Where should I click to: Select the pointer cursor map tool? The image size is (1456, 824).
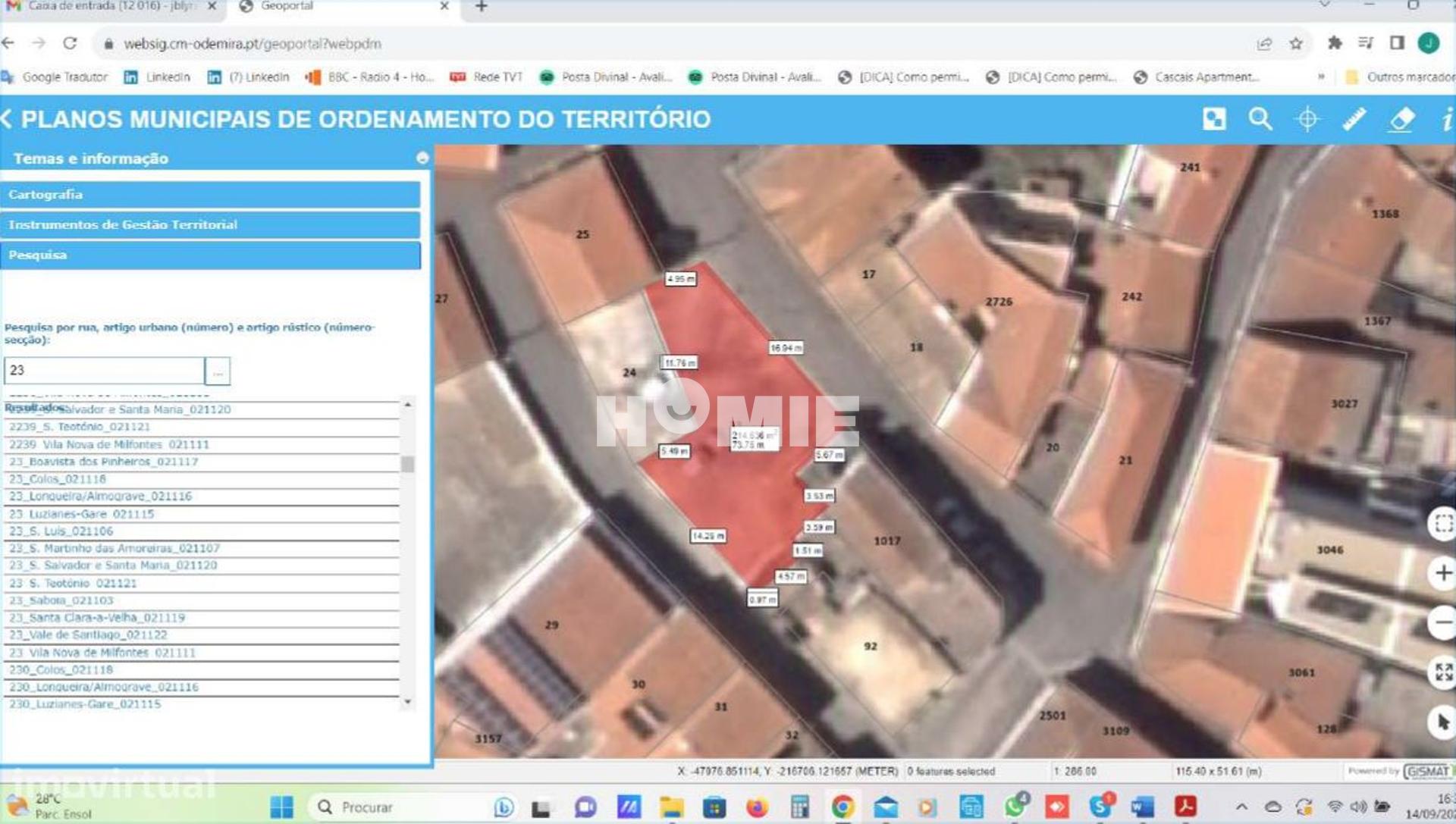[1442, 722]
